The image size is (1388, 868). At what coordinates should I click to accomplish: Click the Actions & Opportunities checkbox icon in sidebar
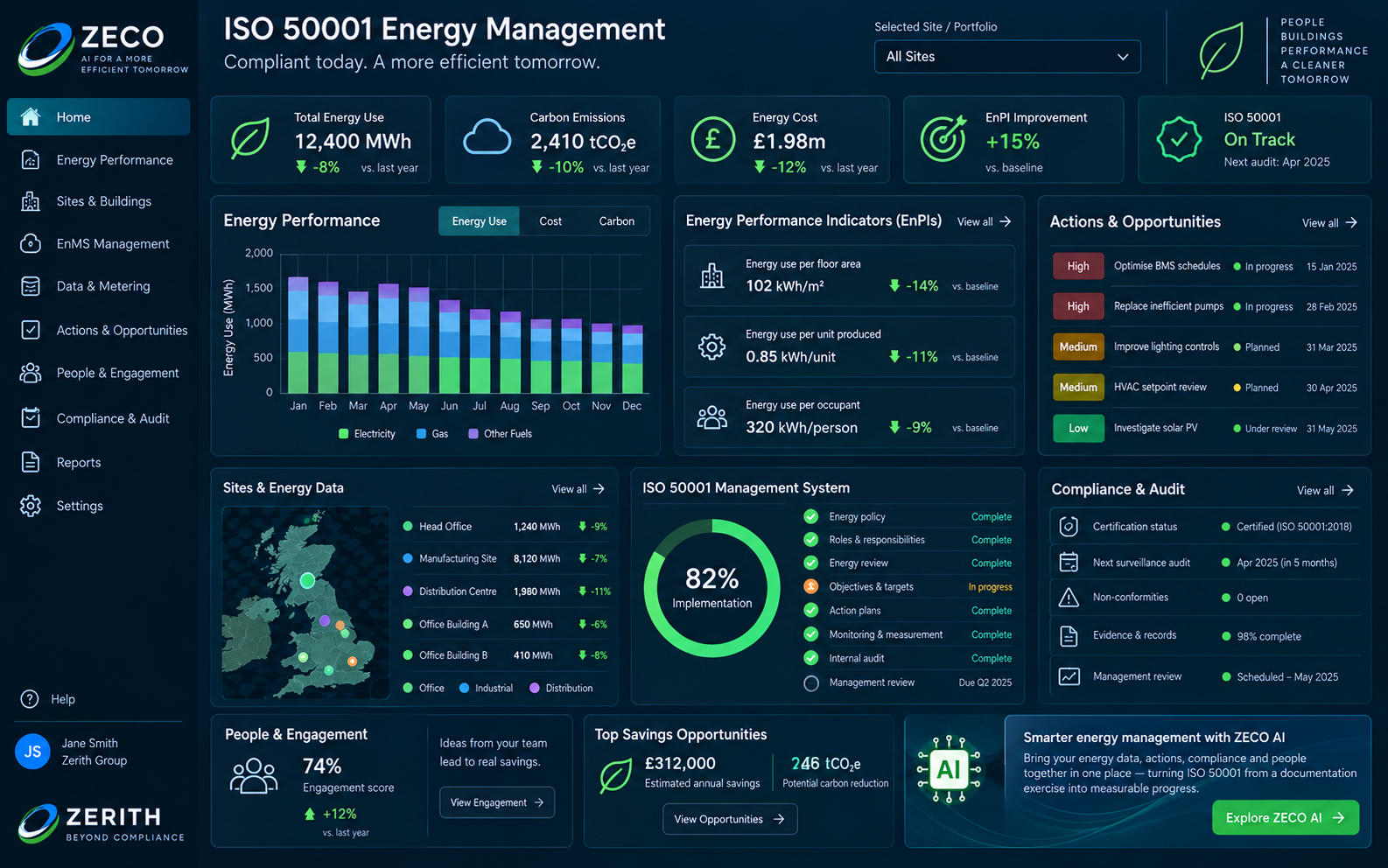click(31, 330)
